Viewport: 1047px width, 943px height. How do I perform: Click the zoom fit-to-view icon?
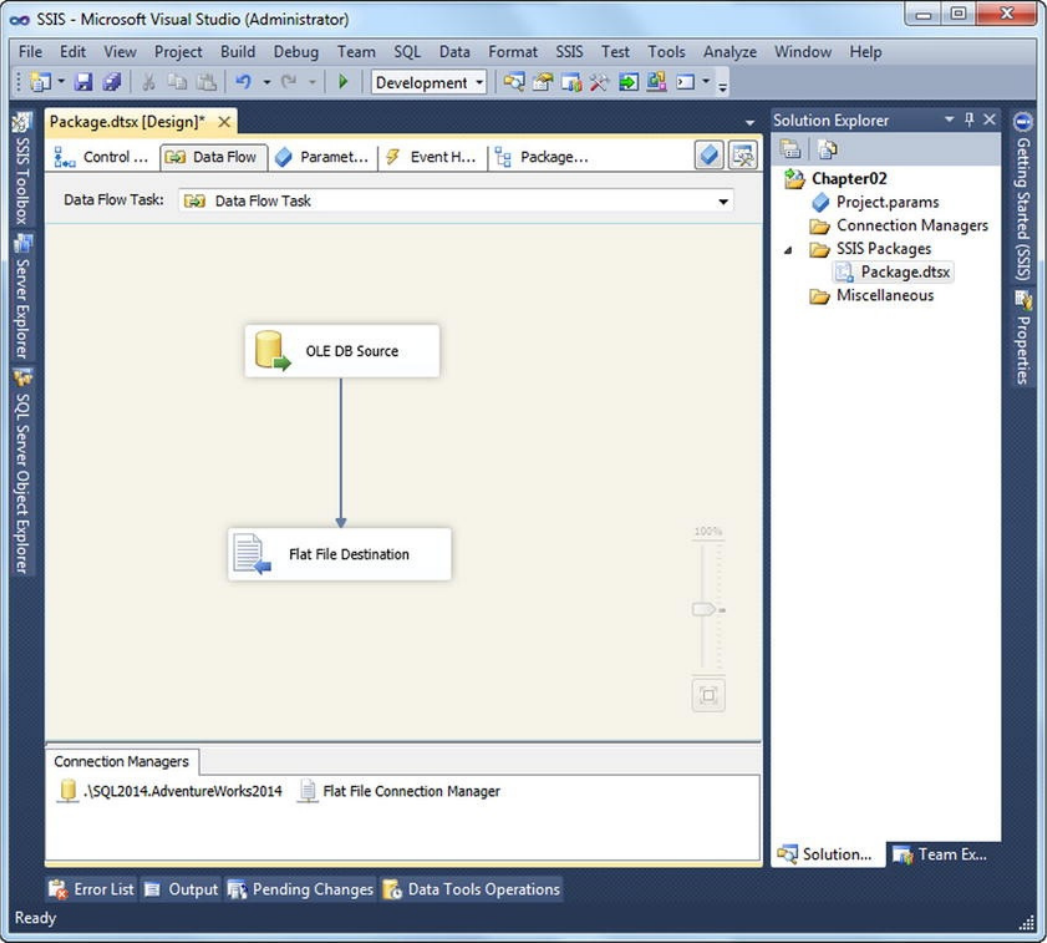coord(708,695)
